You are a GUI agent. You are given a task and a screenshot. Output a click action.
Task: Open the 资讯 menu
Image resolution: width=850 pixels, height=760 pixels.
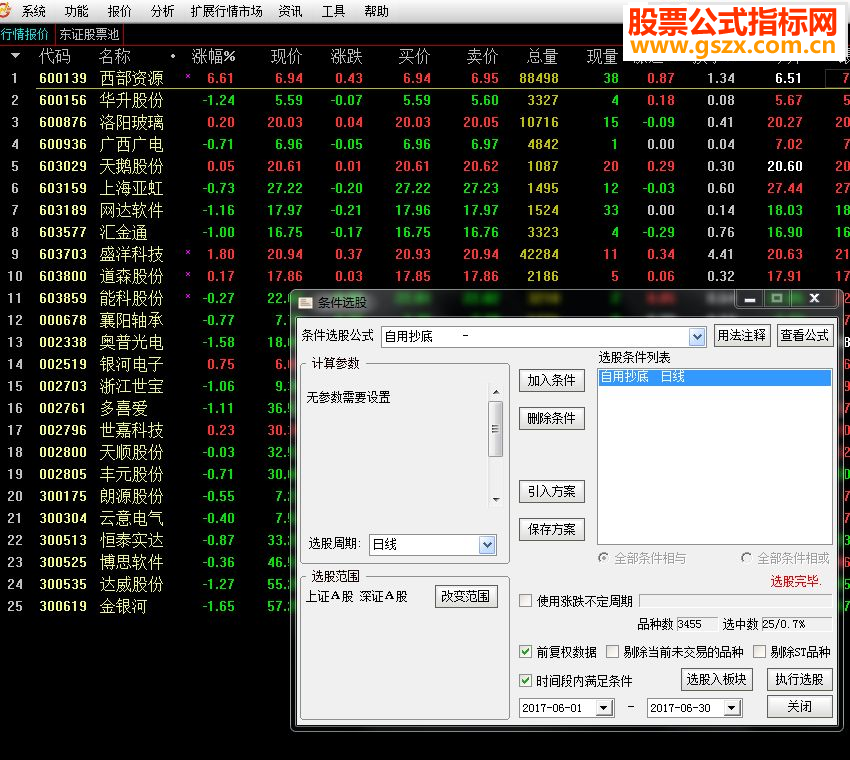point(290,11)
